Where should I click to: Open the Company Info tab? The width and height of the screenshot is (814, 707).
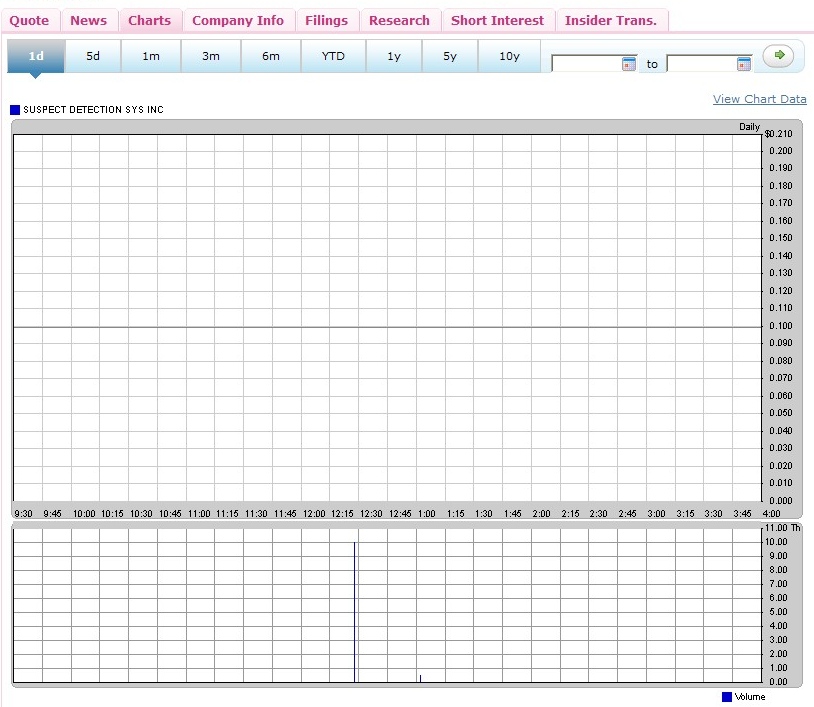tap(238, 21)
